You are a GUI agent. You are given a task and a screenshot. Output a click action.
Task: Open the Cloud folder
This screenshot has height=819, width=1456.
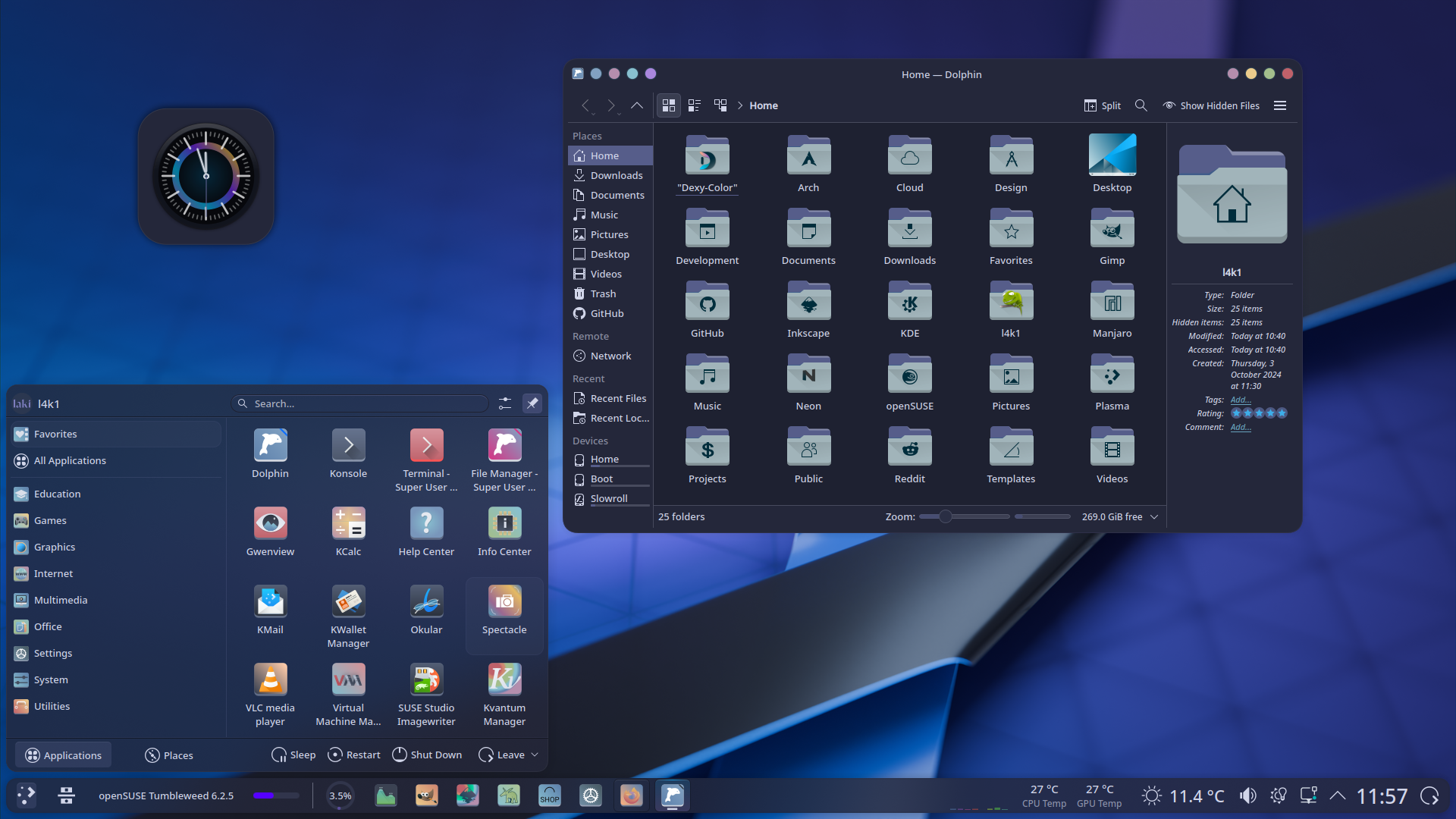tap(909, 165)
